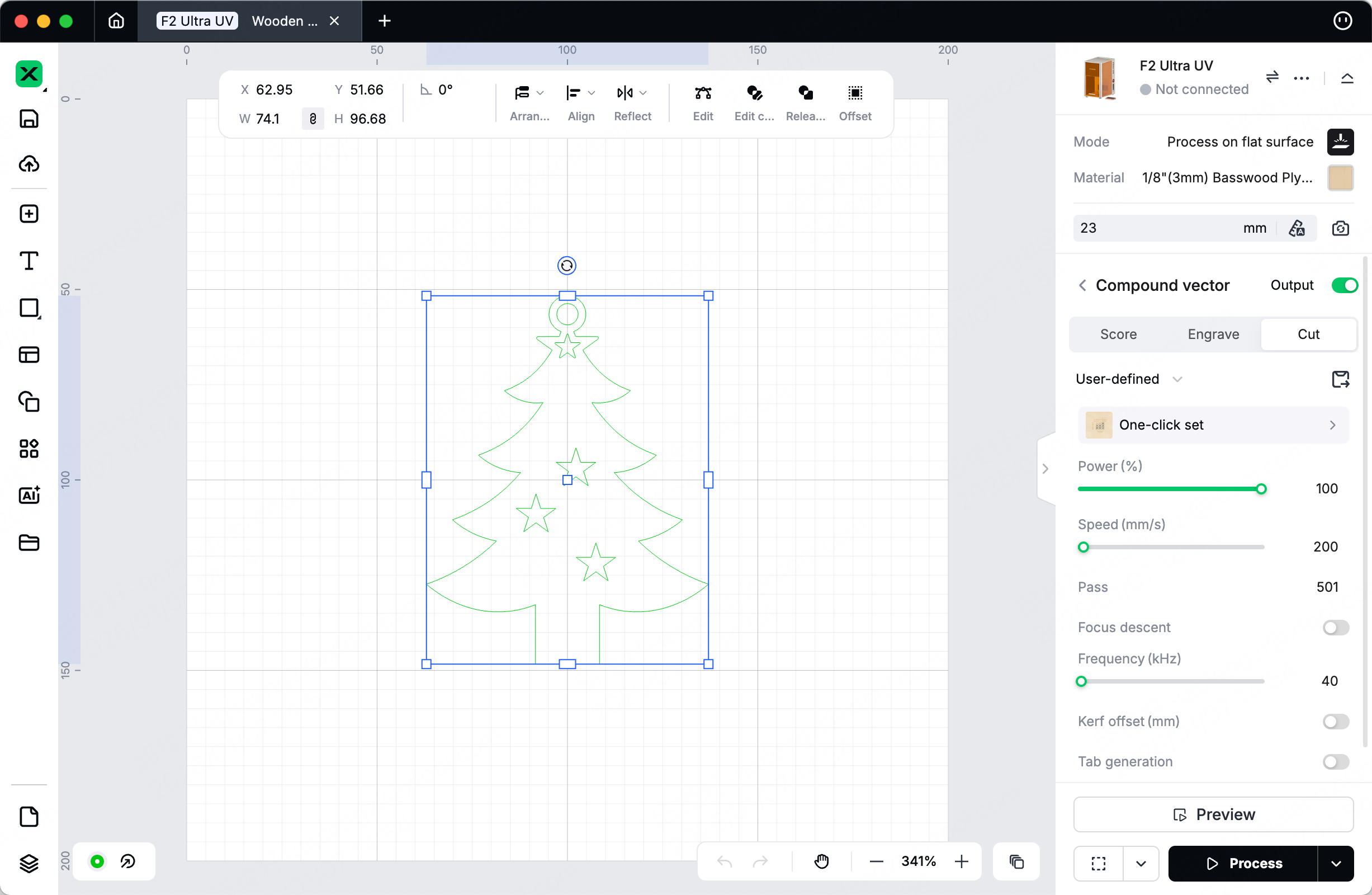The width and height of the screenshot is (1372, 895).
Task: Open the AI creation tool
Action: [29, 496]
